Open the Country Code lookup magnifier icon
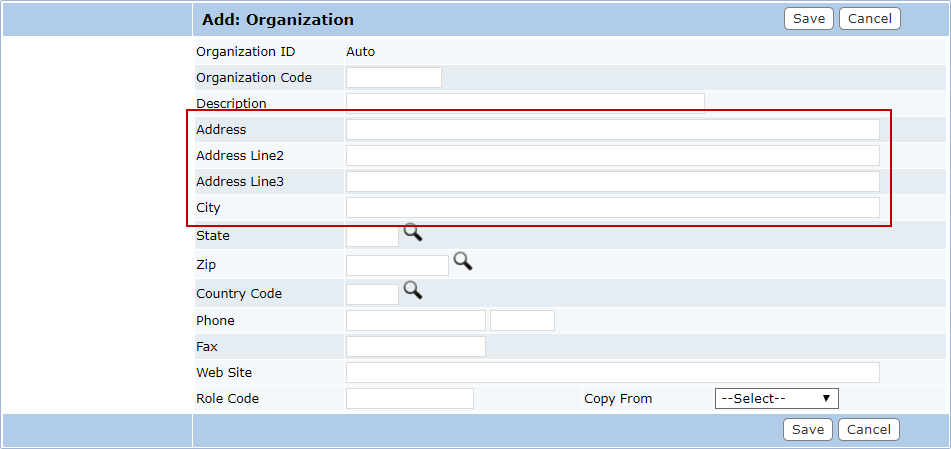This screenshot has width=951, height=449. (x=413, y=291)
